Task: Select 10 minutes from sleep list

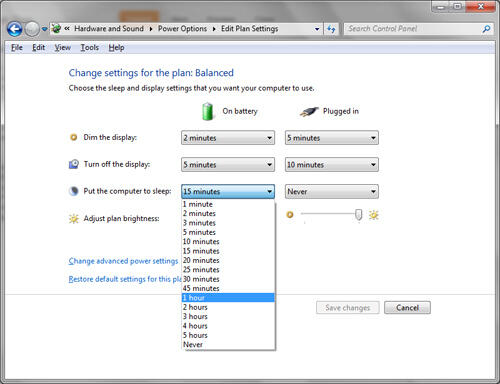Action: pyautogui.click(x=228, y=241)
